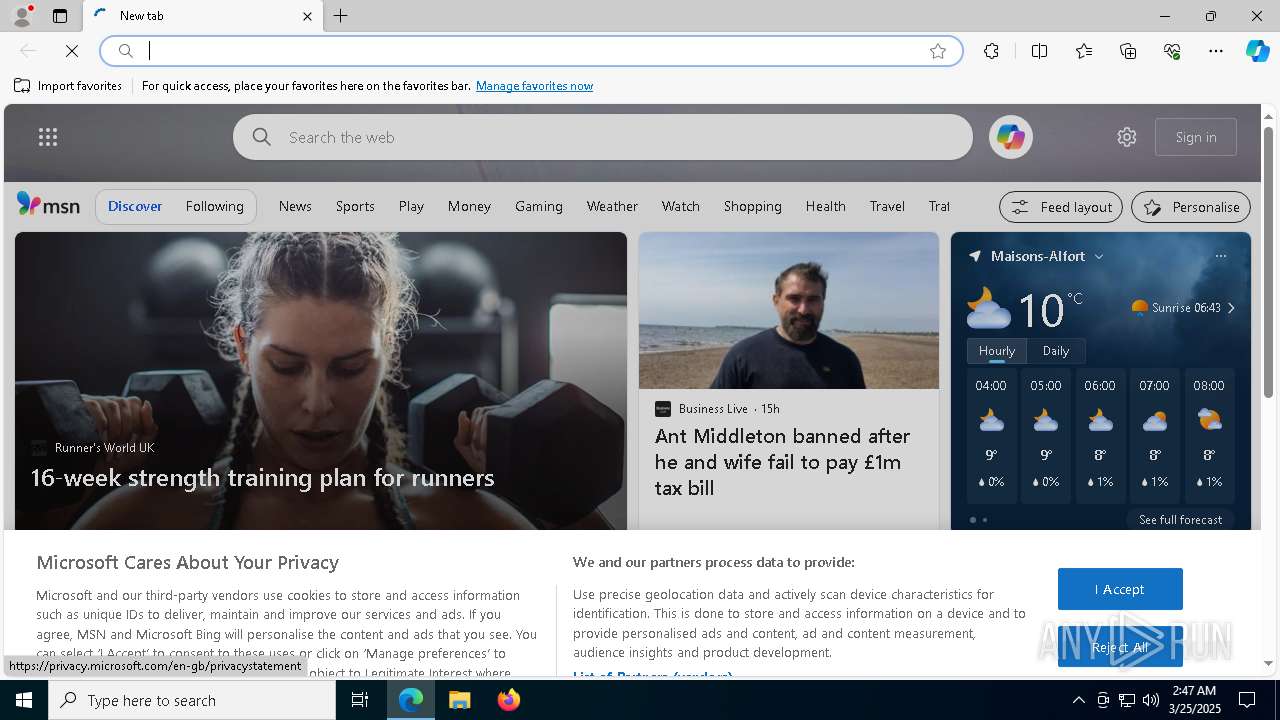Toggle Split screen view
Screen dimensions: 1280x720
(1040, 51)
